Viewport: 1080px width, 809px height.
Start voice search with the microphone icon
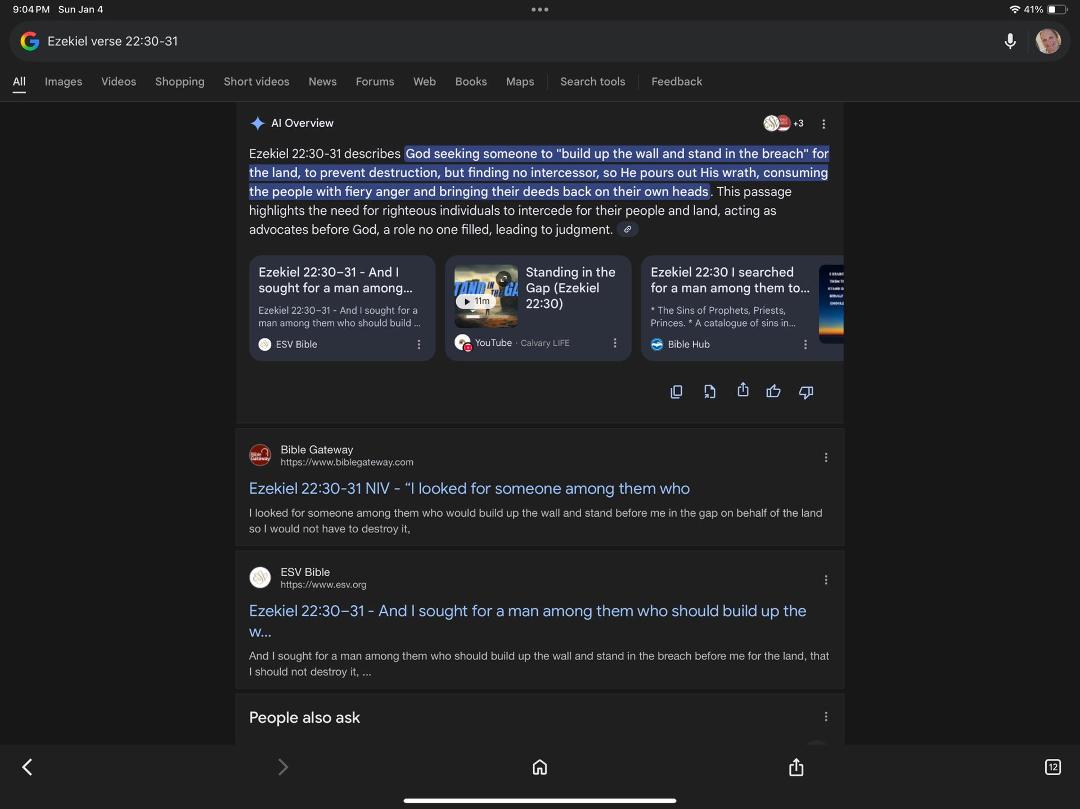[1010, 41]
